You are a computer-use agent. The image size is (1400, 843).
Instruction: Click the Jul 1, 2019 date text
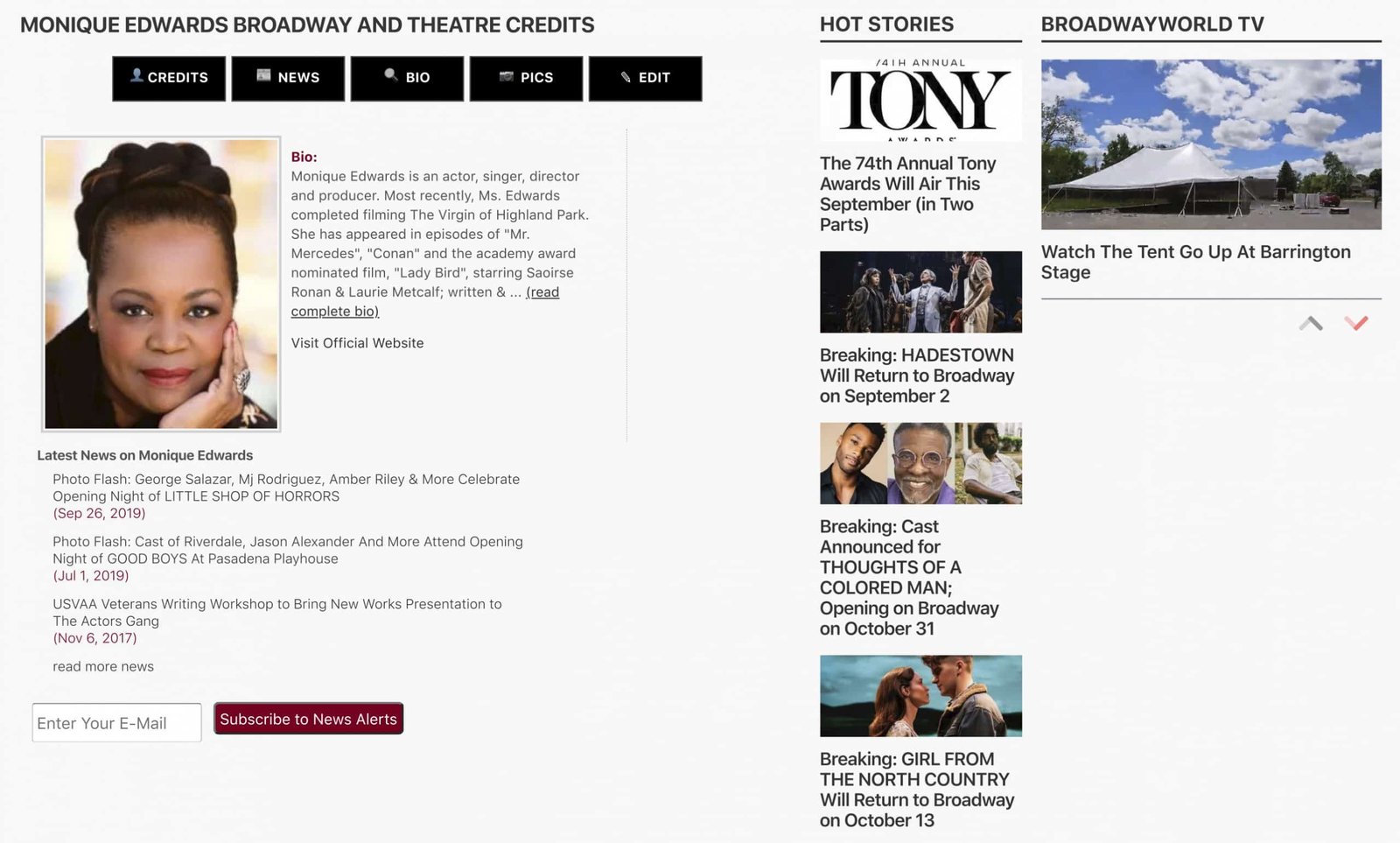[91, 575]
